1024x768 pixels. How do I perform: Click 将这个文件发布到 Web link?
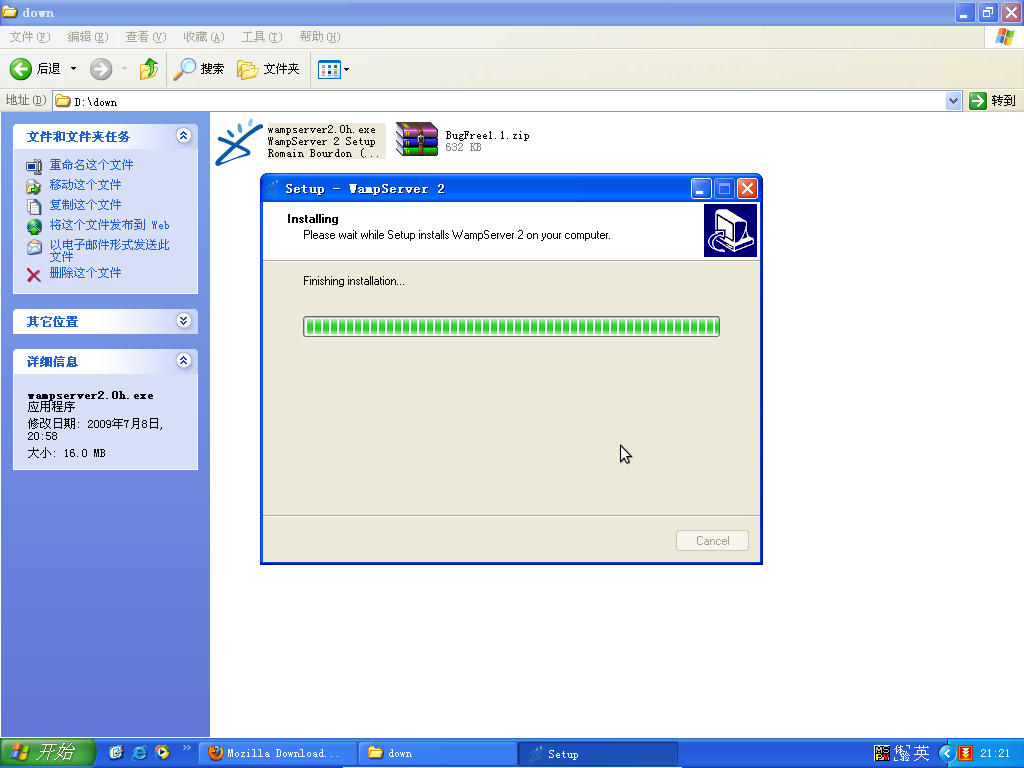click(110, 225)
